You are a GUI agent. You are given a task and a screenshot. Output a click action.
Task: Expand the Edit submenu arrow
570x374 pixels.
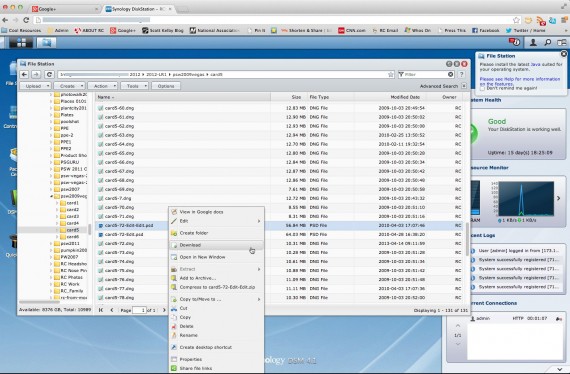pyautogui.click(x=259, y=221)
